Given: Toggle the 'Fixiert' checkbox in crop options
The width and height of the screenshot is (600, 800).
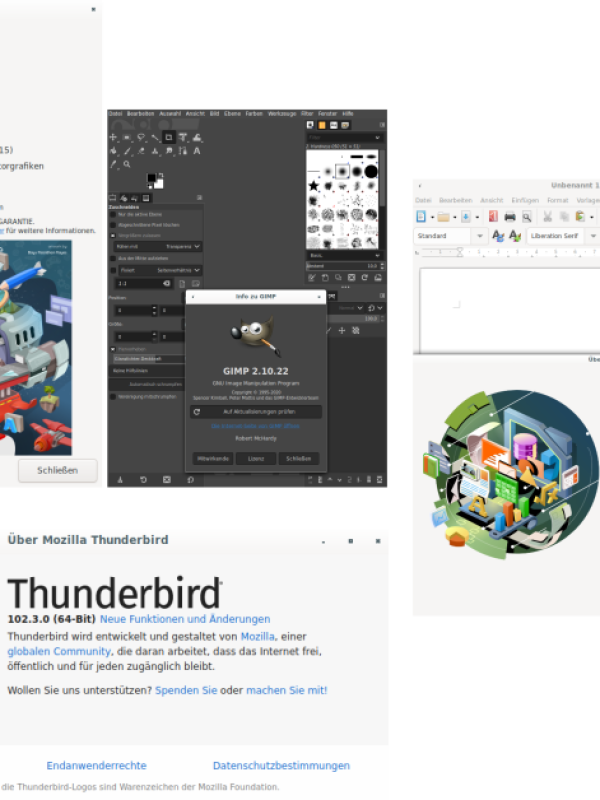Looking at the screenshot, I should tap(113, 270).
